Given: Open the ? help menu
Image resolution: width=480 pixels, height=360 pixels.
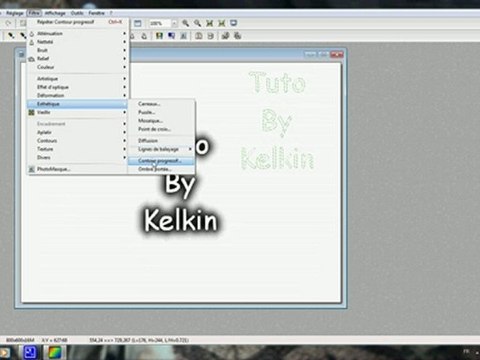Looking at the screenshot, I should [x=111, y=13].
